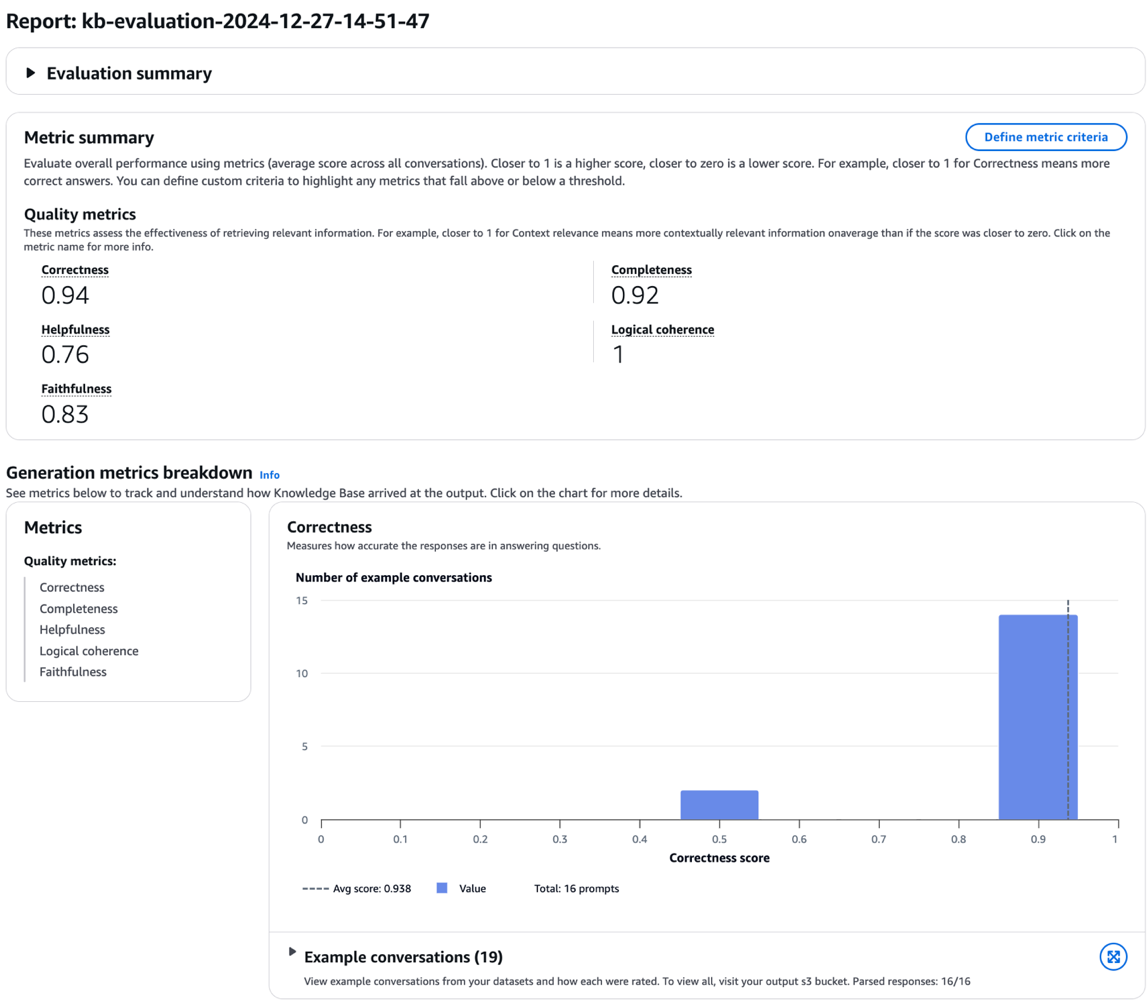Select Correctness in the Metrics side panel

point(72,587)
